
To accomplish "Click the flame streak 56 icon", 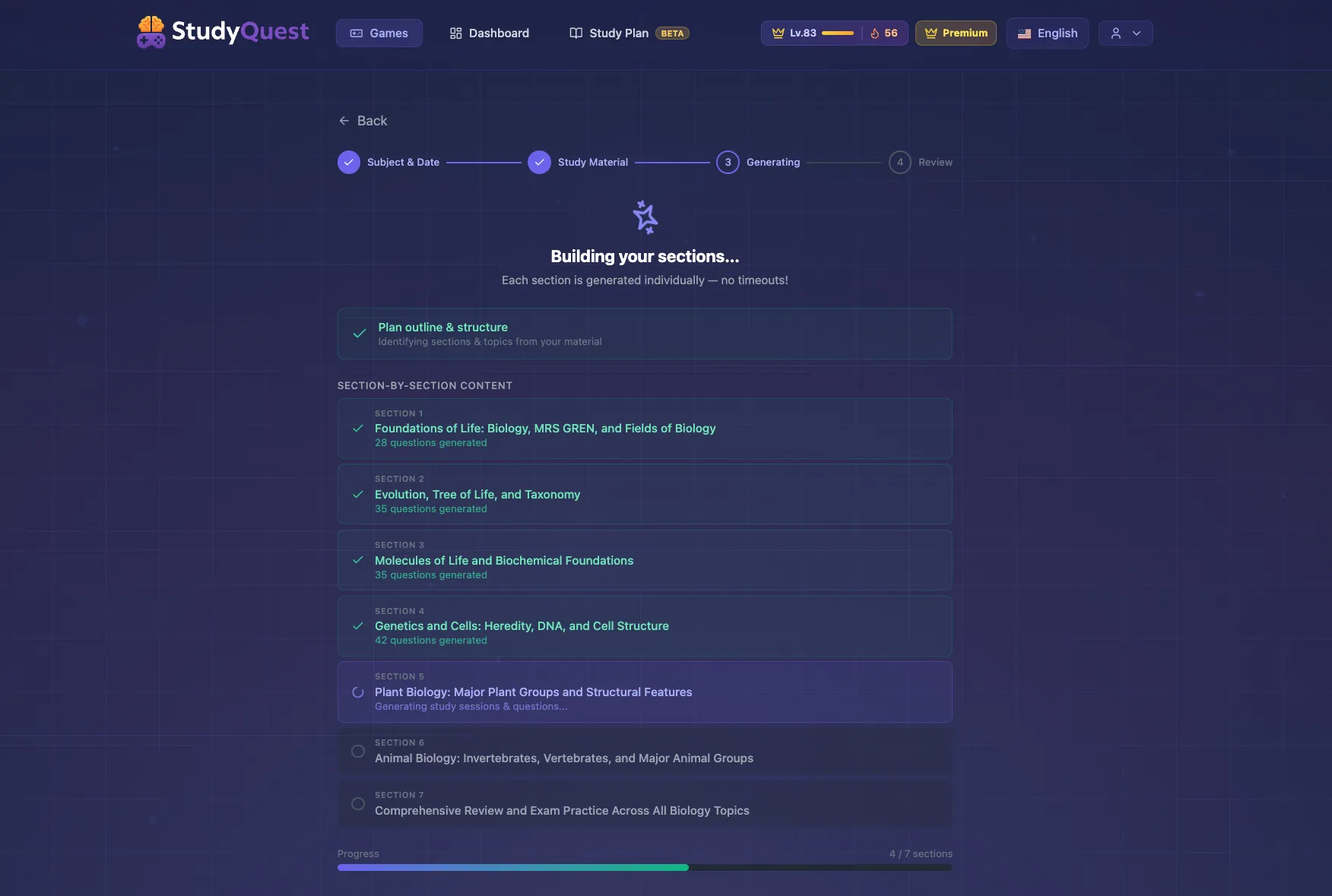I will (875, 33).
